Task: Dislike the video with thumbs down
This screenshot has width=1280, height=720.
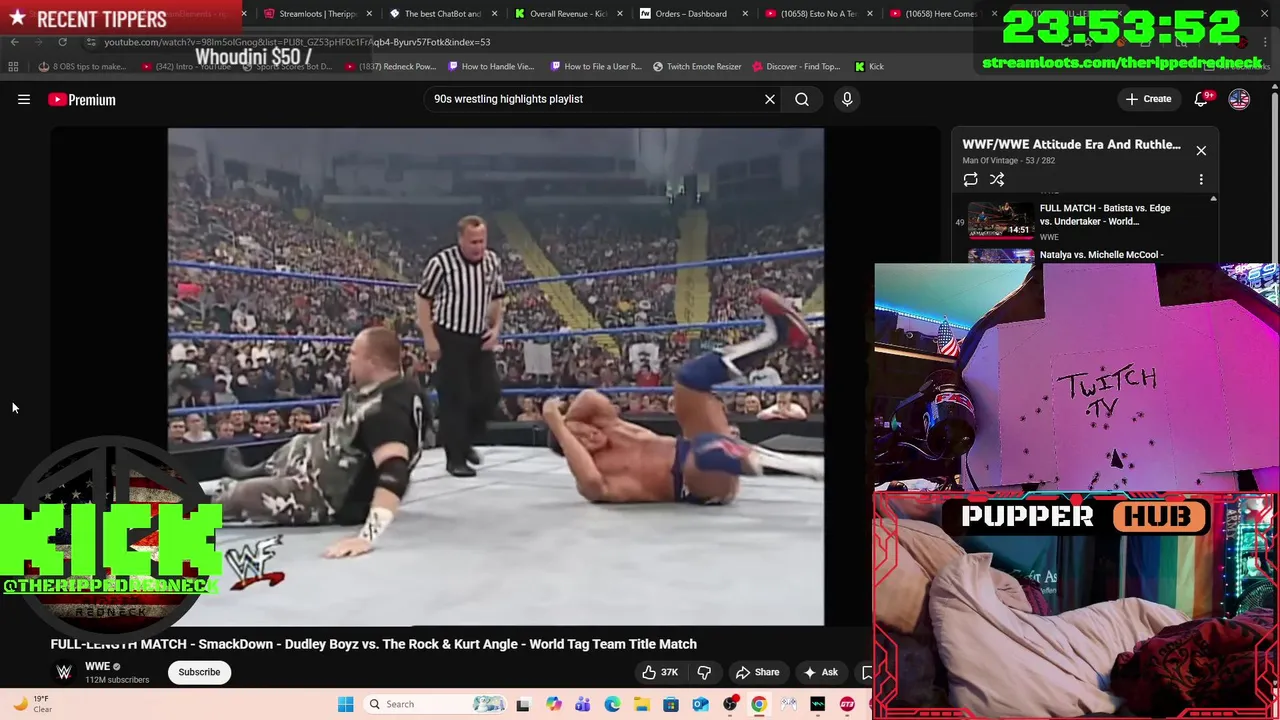Action: pos(704,672)
